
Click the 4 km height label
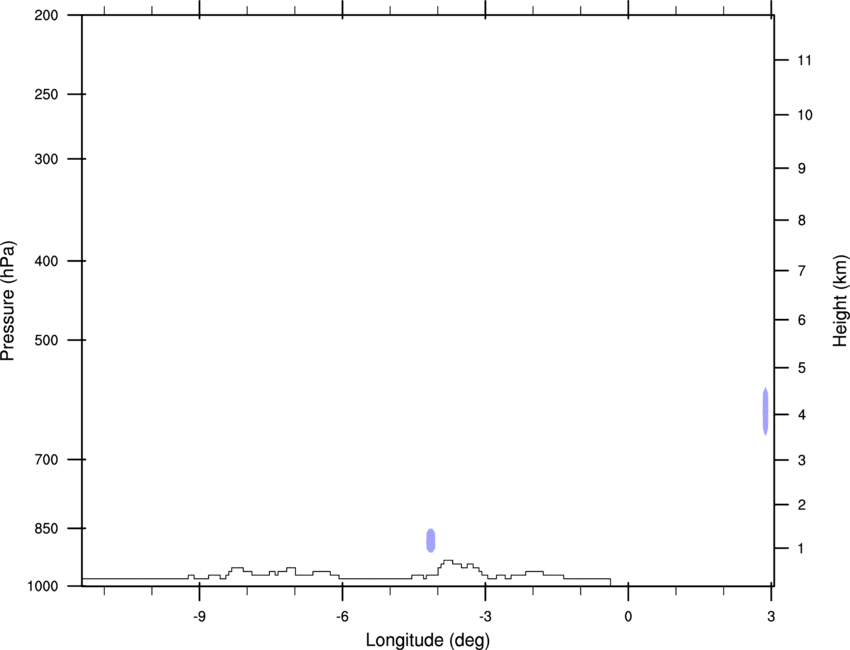[802, 415]
